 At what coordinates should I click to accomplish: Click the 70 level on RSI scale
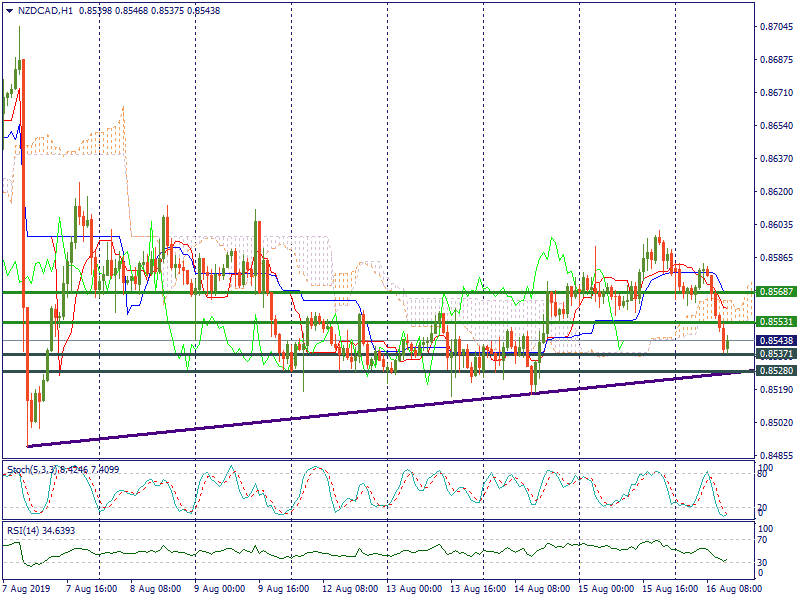[763, 541]
